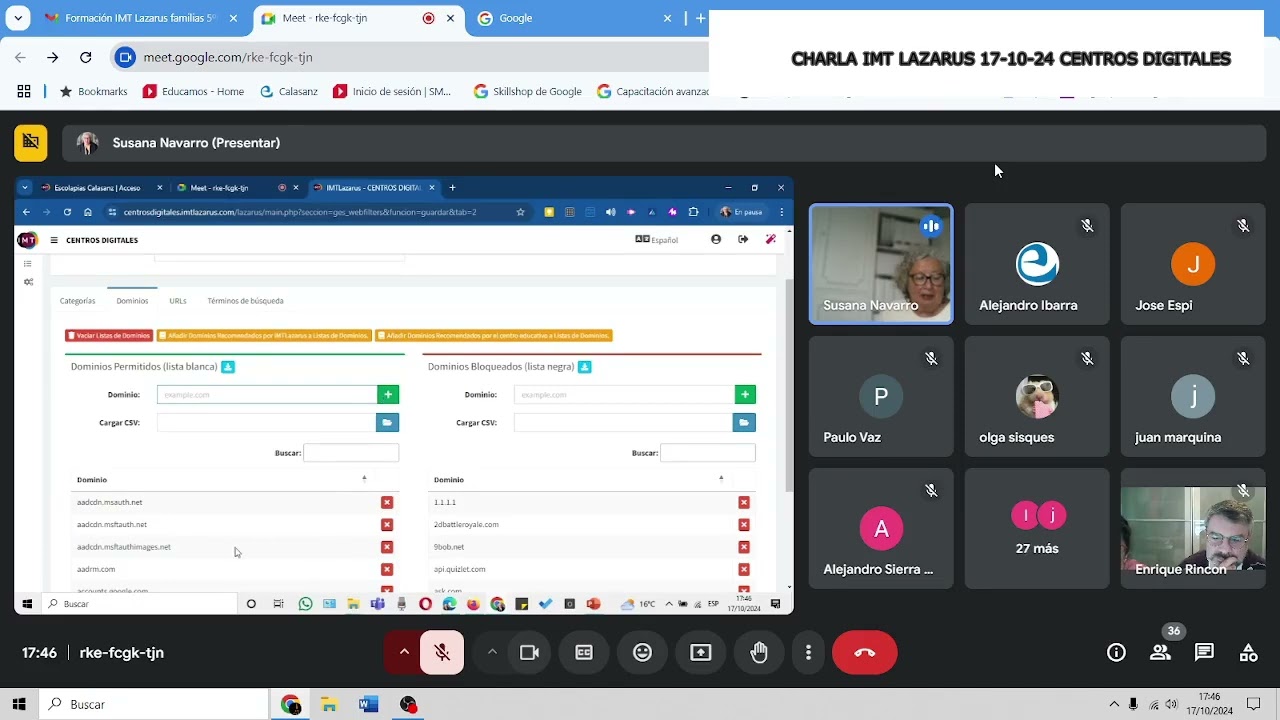Open activities icon in Meet

[1248, 653]
